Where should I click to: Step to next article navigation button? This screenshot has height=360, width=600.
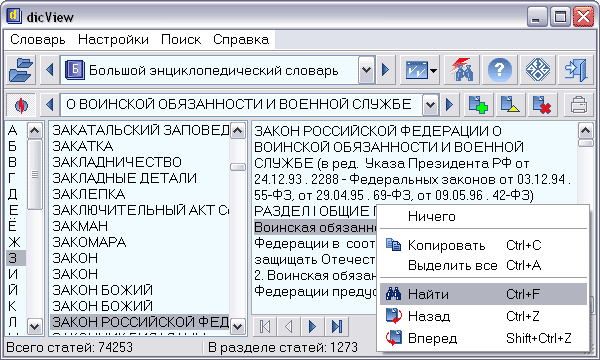313,326
